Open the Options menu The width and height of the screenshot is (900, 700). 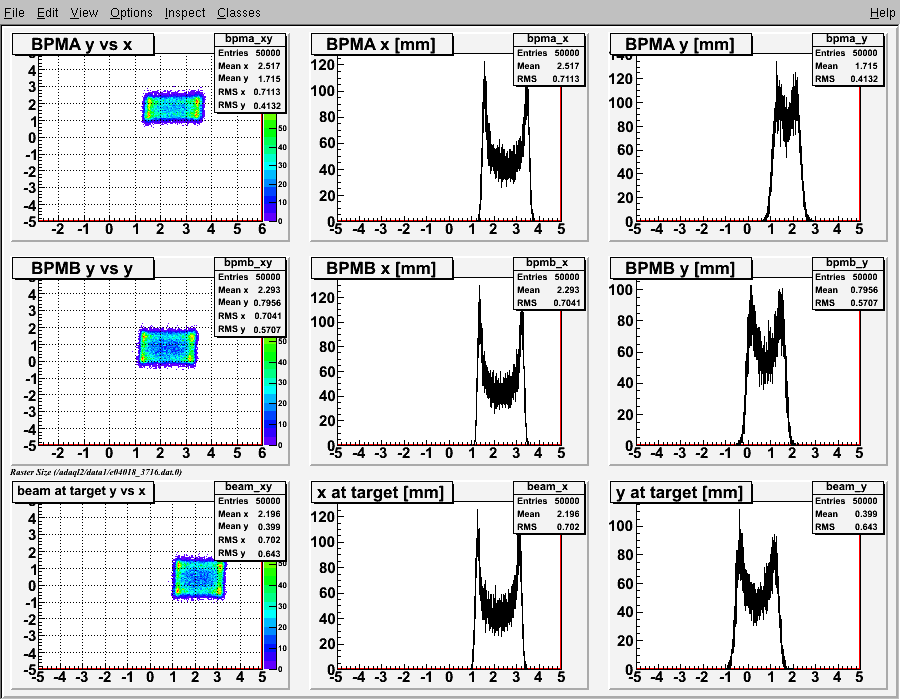tap(131, 13)
